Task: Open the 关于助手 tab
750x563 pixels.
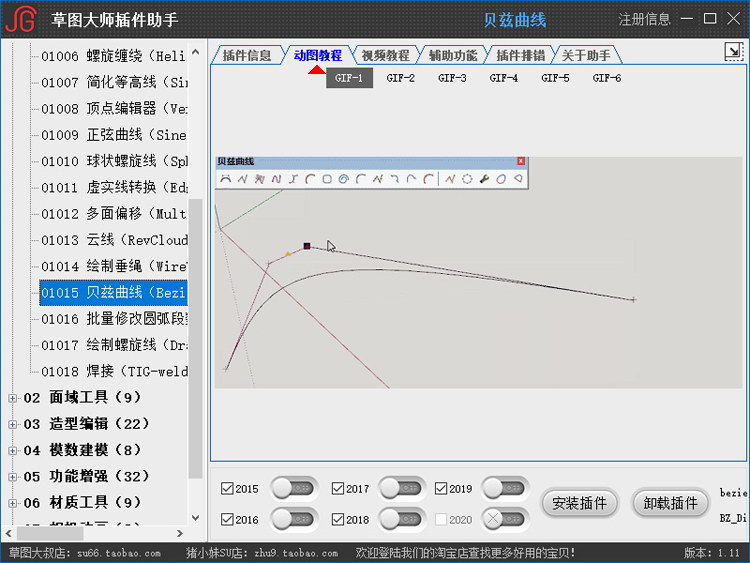Action: (586, 55)
